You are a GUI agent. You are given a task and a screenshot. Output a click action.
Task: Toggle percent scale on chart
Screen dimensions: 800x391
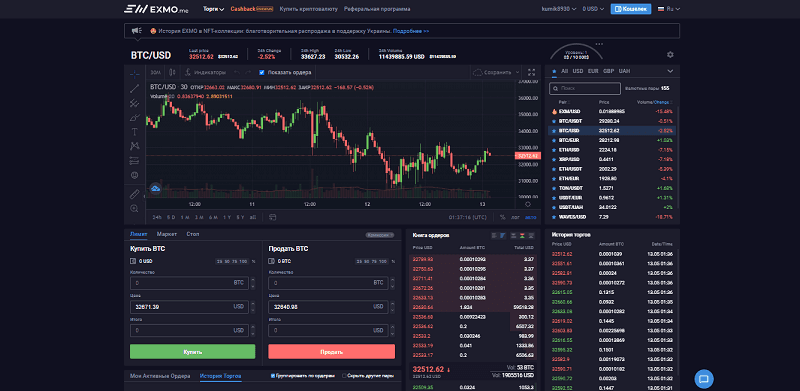click(503, 217)
